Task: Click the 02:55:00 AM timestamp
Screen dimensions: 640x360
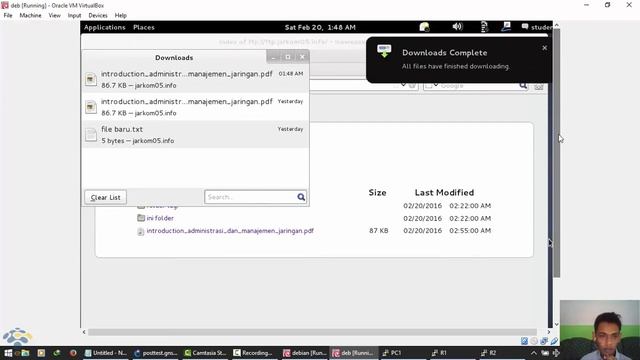Action: [x=470, y=231]
